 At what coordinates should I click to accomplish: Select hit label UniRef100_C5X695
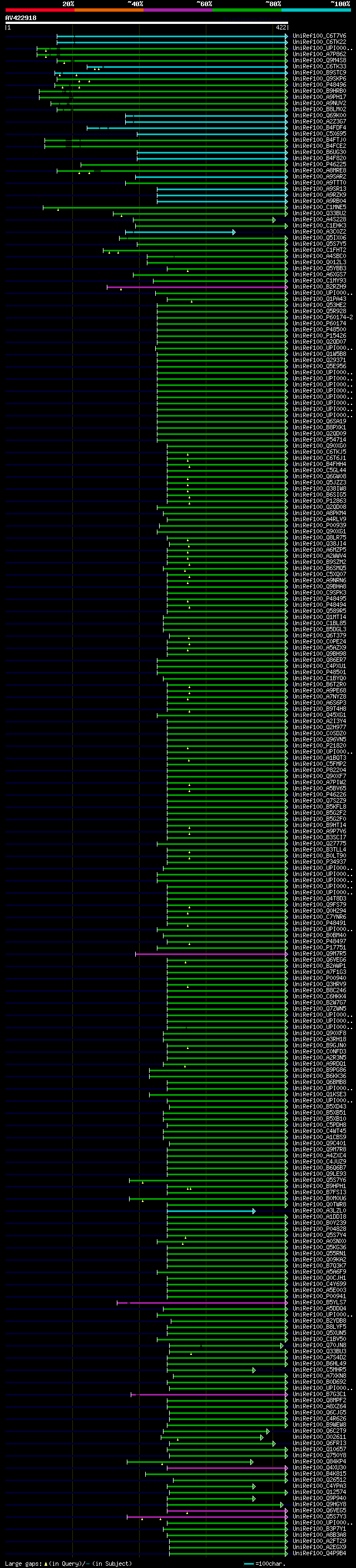[319, 134]
